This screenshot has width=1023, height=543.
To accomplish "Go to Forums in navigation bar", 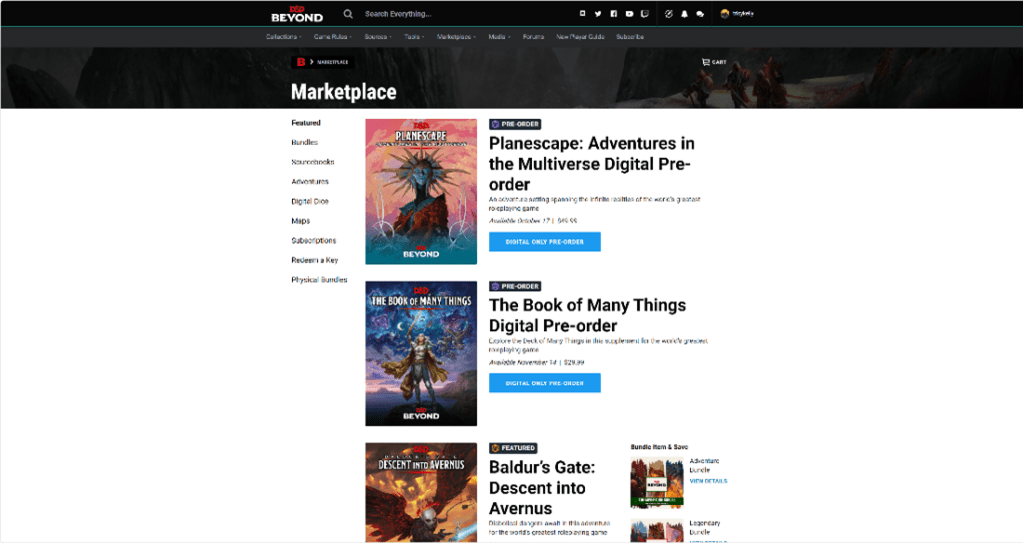I will click(x=533, y=37).
